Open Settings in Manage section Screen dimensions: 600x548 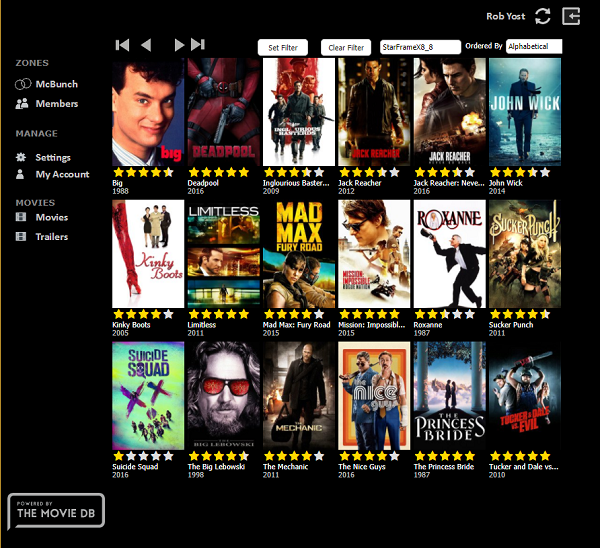pyautogui.click(x=53, y=157)
